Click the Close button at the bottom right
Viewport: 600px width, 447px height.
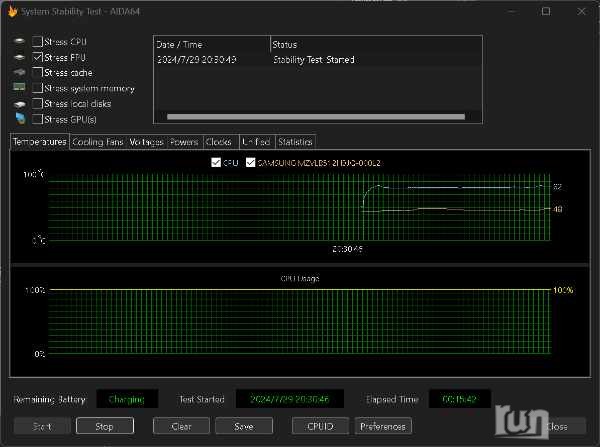coord(557,426)
